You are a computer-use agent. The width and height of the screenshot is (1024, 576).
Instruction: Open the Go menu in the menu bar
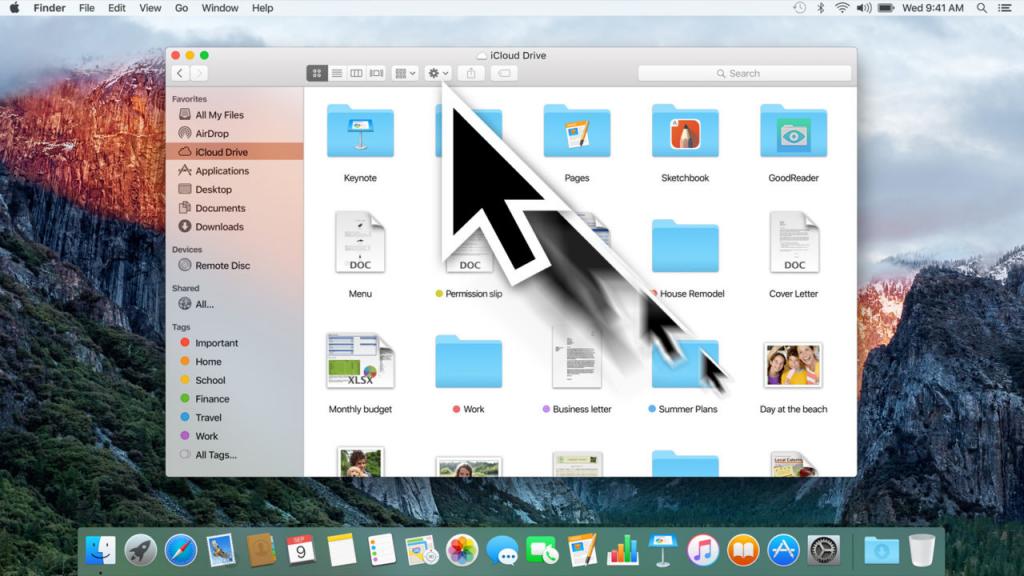(x=181, y=7)
